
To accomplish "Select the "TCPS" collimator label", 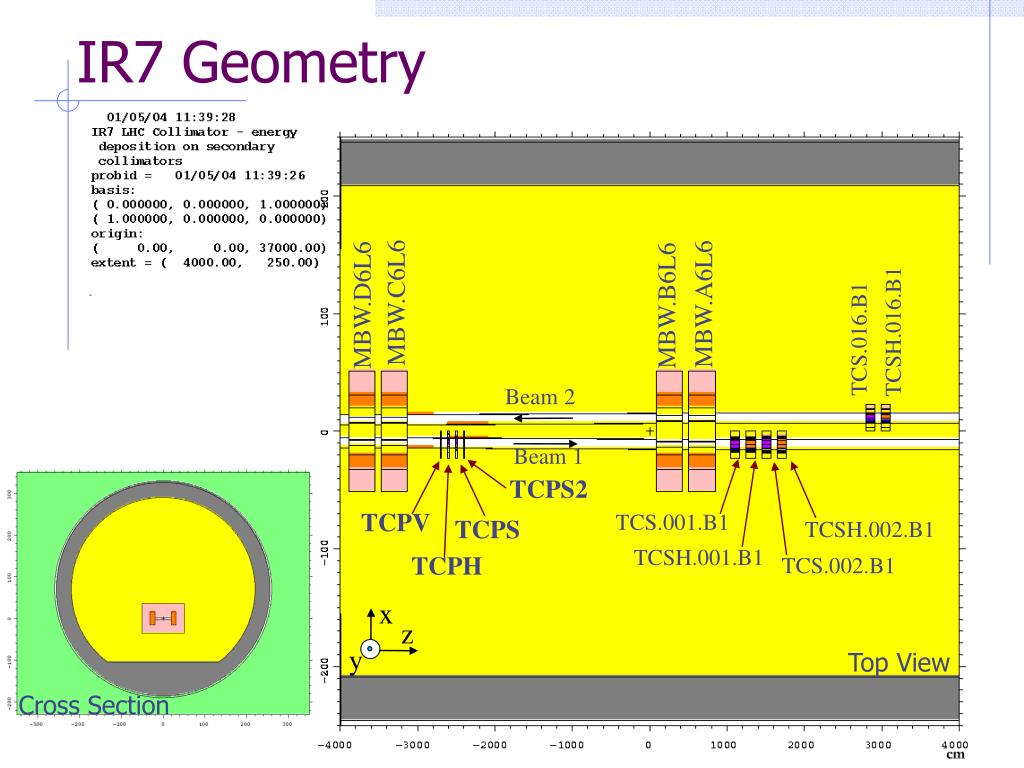I will click(x=487, y=530).
